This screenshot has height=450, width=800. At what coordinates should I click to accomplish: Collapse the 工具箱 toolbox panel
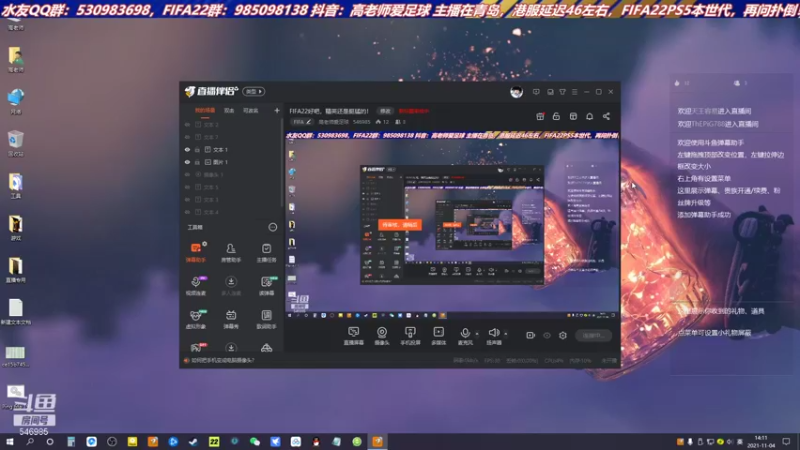[x=273, y=227]
